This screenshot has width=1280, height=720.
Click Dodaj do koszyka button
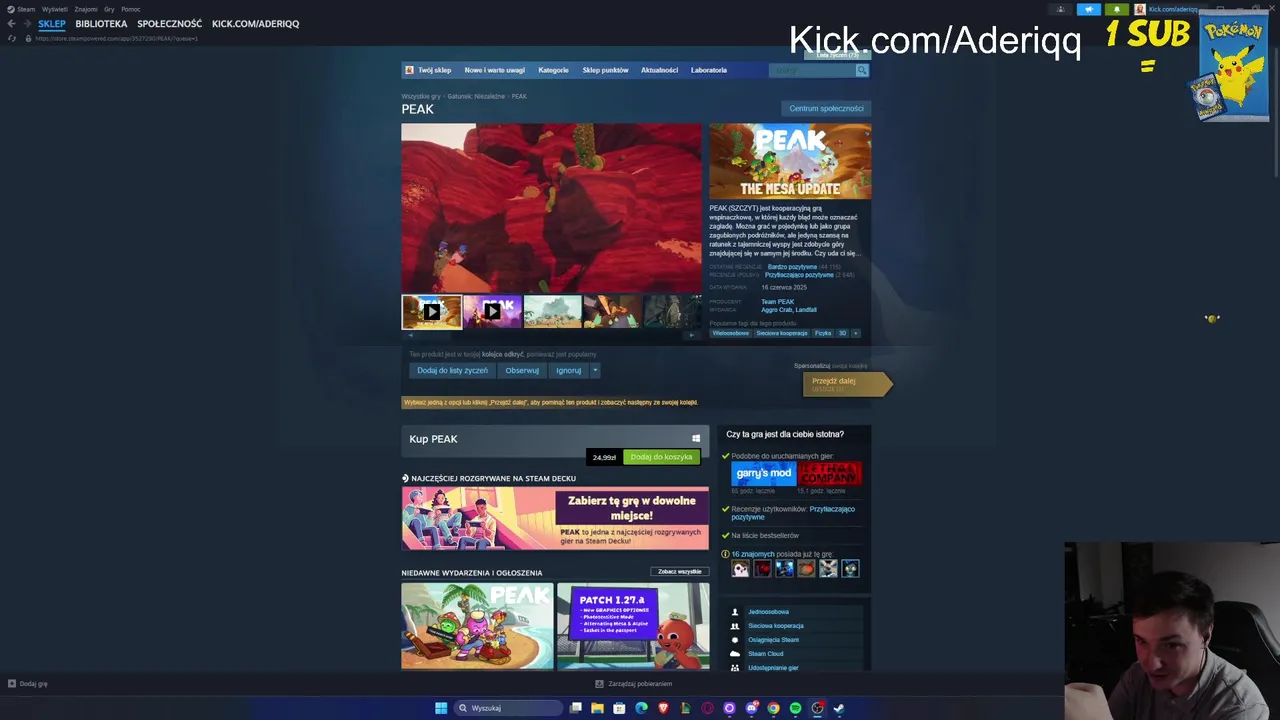(x=661, y=457)
